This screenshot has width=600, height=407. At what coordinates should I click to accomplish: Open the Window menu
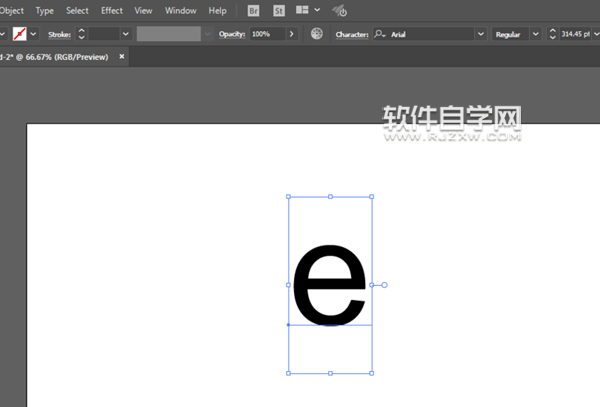(x=181, y=11)
